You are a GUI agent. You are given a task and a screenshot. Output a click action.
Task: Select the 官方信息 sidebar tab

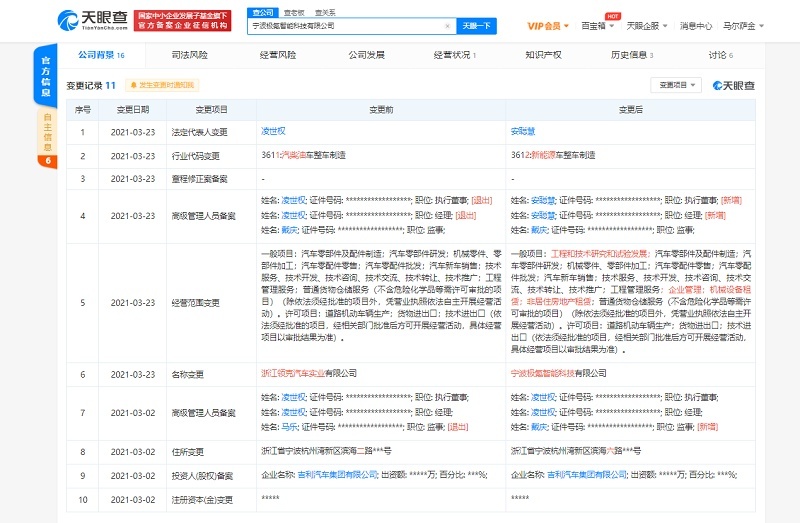pos(45,77)
